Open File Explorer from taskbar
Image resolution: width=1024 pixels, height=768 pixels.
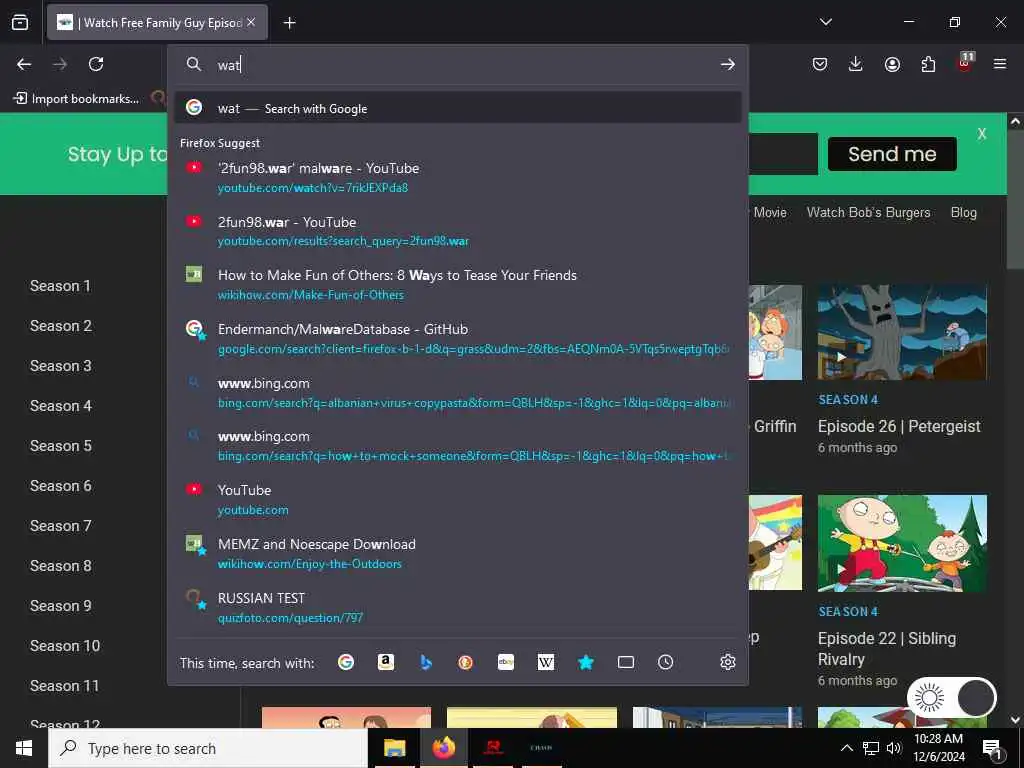coord(394,748)
